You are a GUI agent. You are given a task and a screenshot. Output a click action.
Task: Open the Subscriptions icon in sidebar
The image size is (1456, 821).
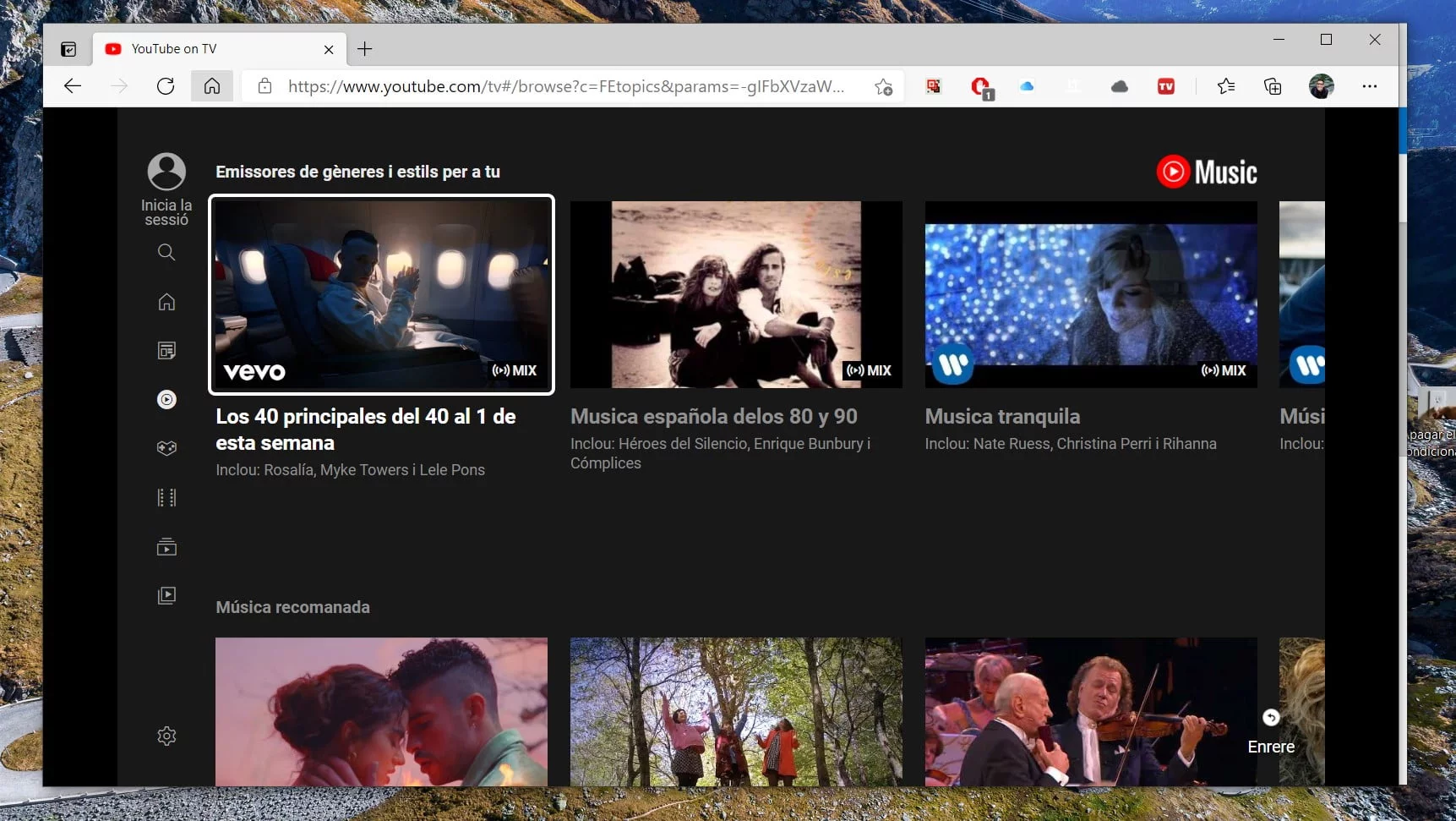pyautogui.click(x=166, y=547)
